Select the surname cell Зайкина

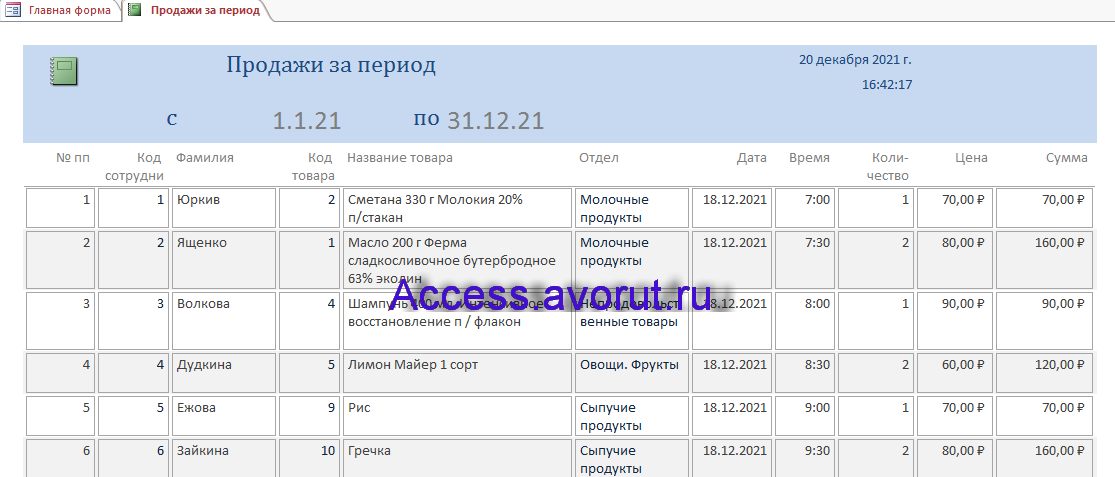[x=223, y=459]
